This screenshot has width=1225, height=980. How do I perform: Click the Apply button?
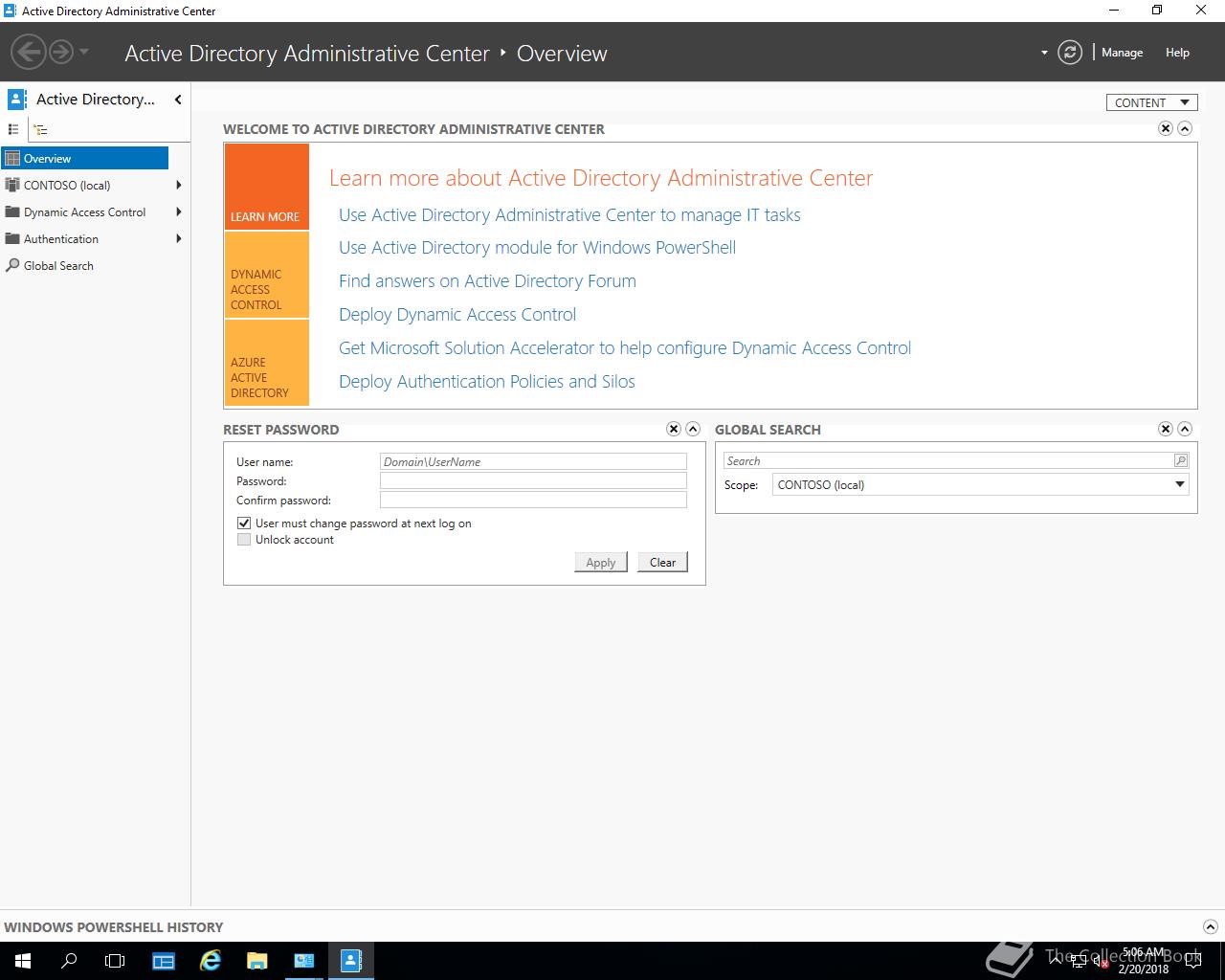pyautogui.click(x=601, y=562)
